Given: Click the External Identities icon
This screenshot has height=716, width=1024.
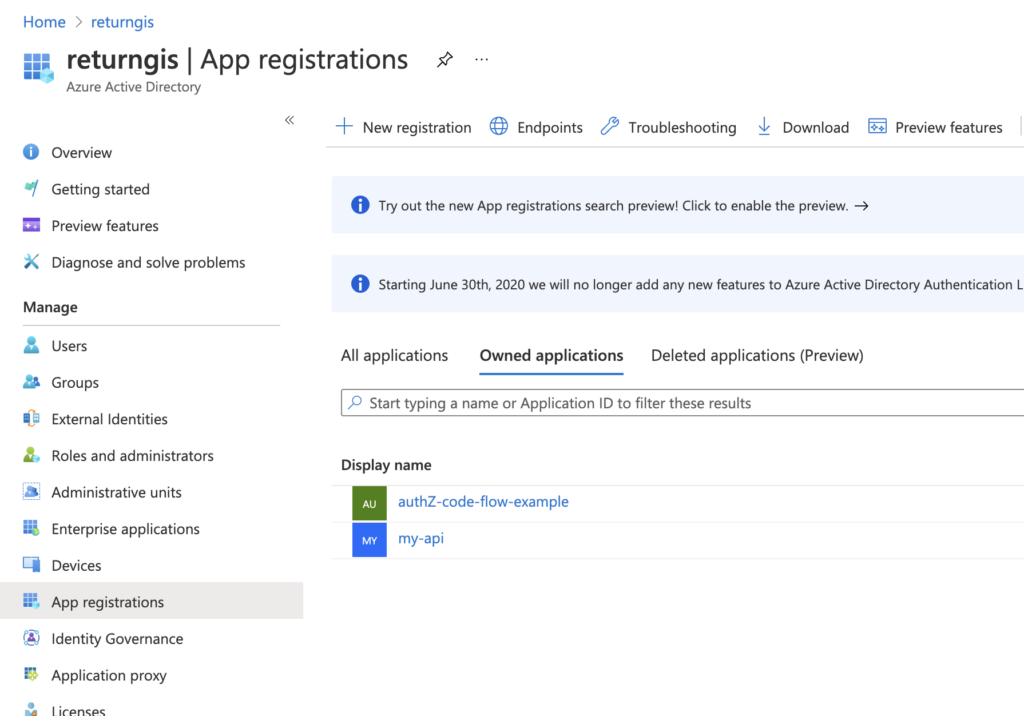Looking at the screenshot, I should 31,419.
